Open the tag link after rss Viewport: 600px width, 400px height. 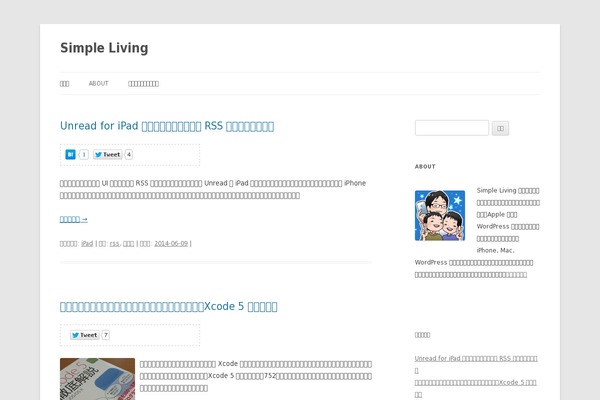[x=129, y=243]
